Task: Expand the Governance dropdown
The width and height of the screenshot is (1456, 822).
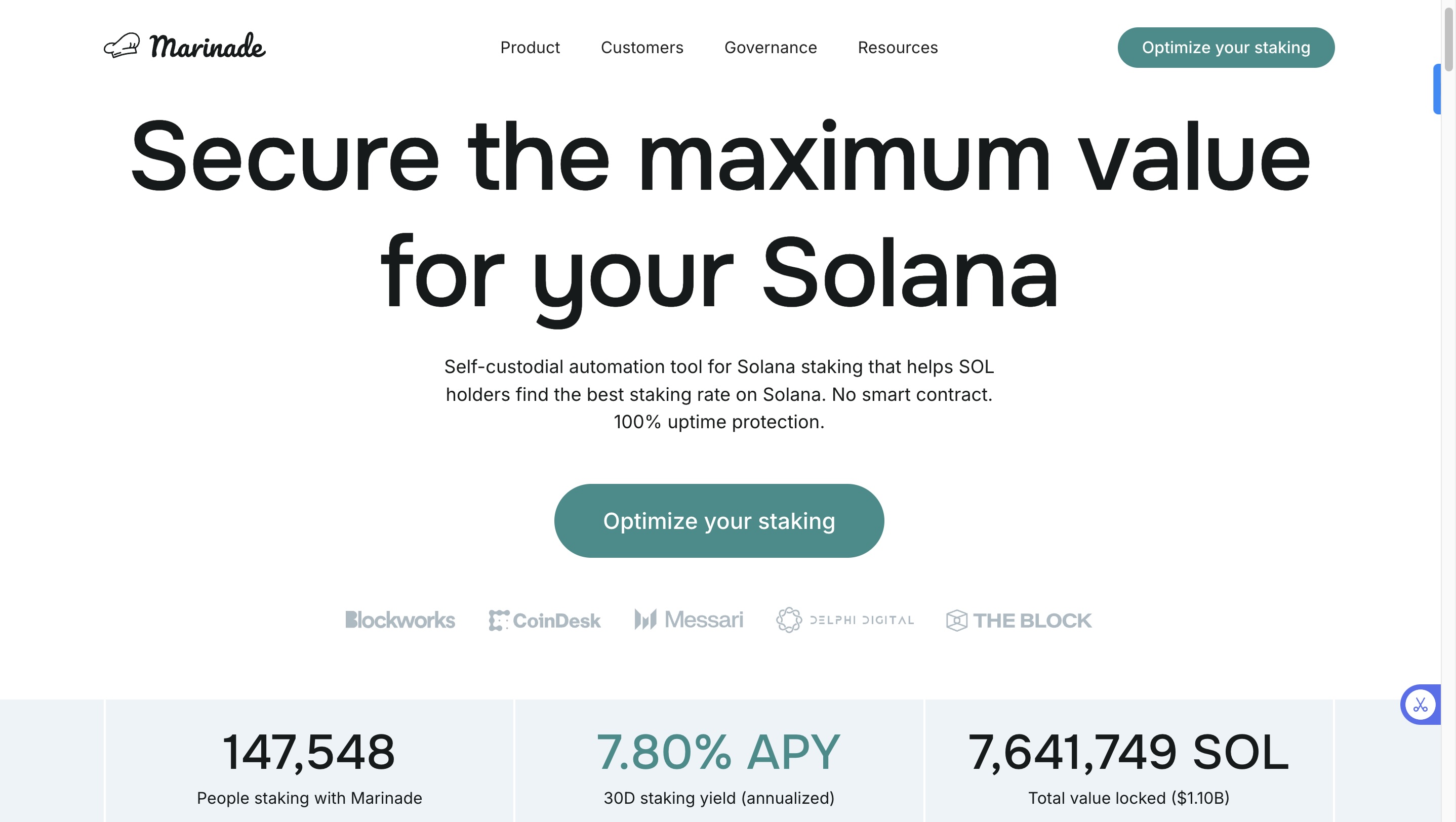Action: pos(771,48)
